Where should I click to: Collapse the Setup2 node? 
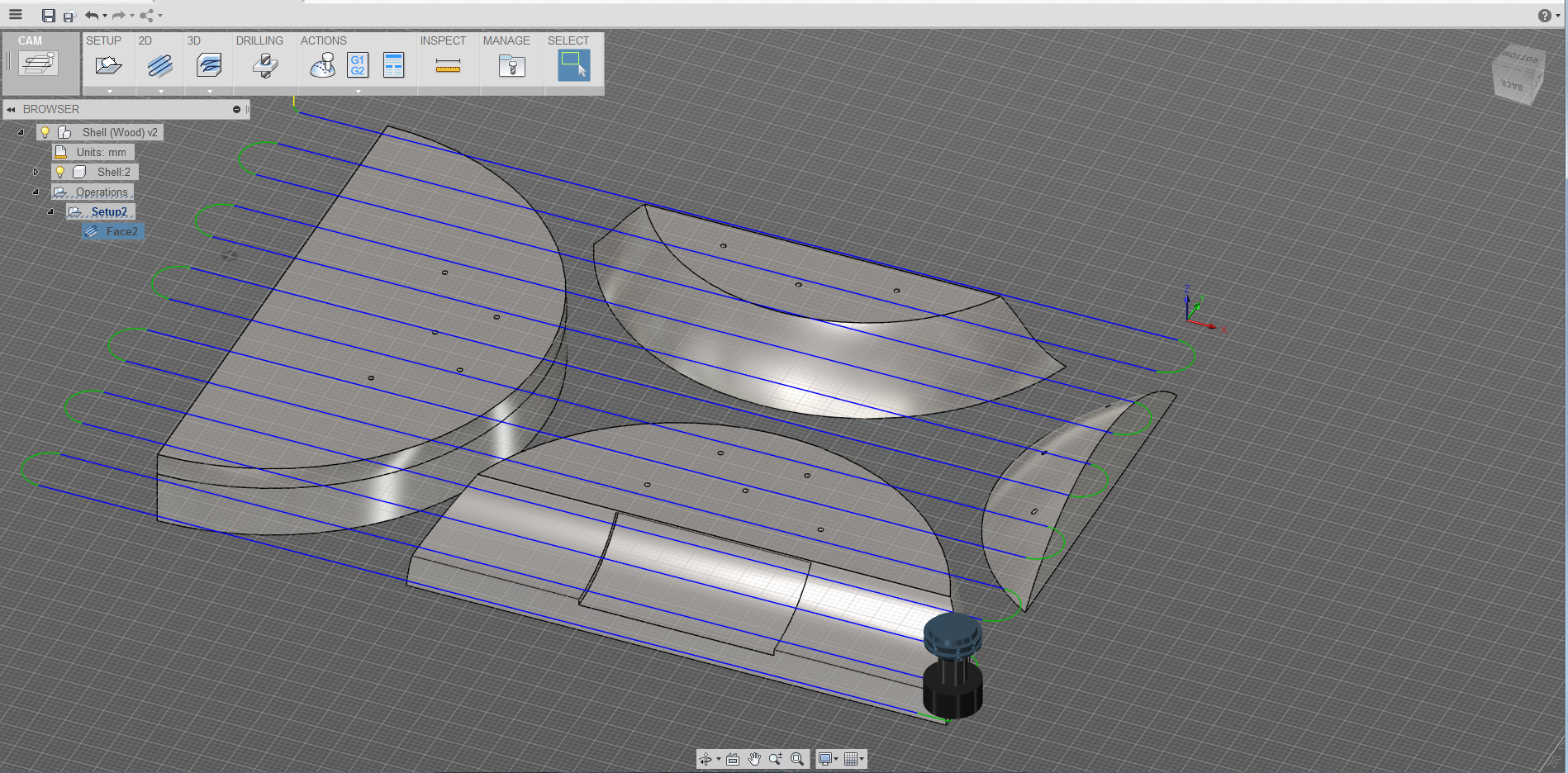(50, 211)
